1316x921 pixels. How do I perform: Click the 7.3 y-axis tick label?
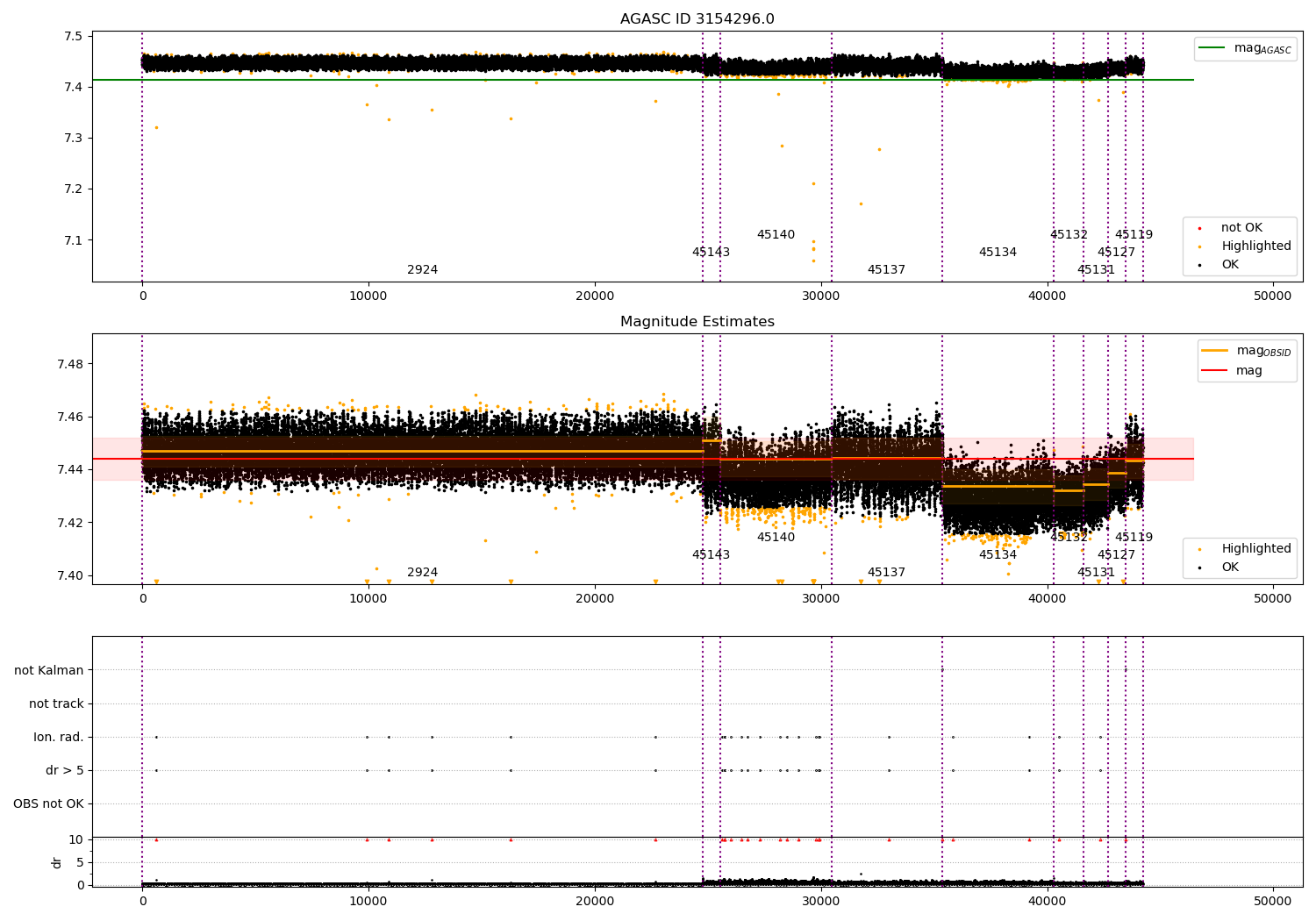[x=73, y=138]
